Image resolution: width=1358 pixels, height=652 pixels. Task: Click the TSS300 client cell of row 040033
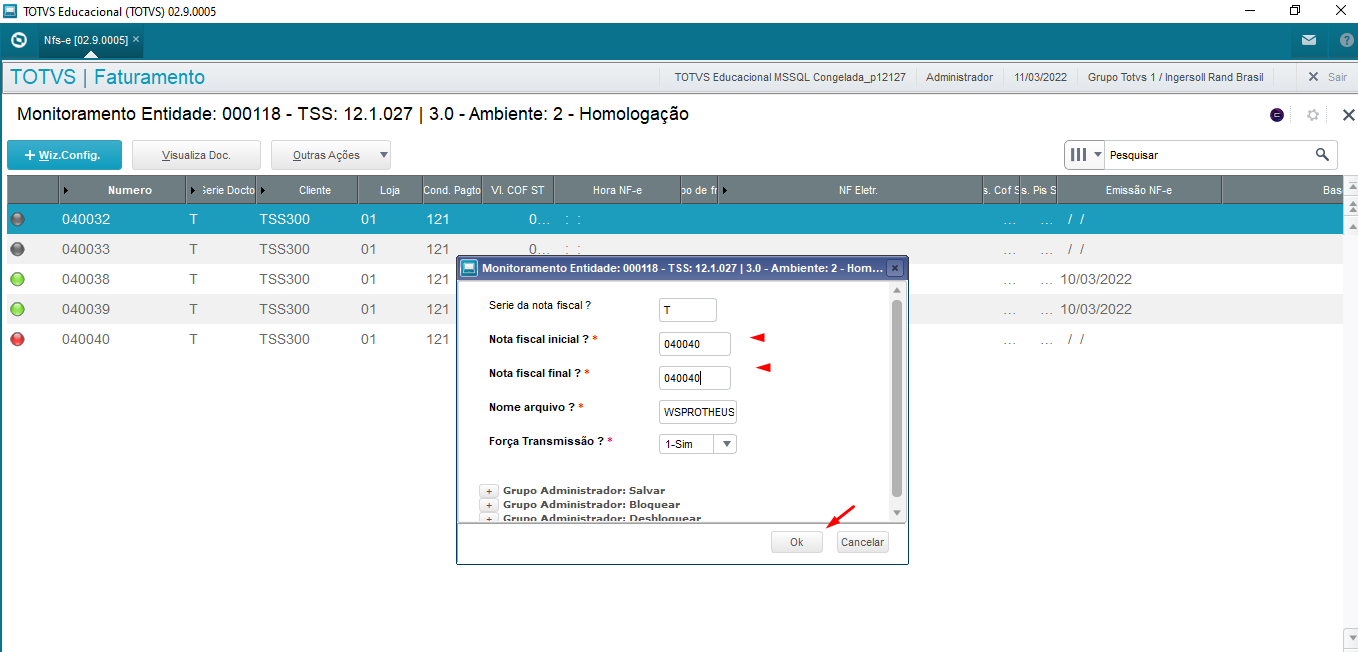[x=285, y=249]
